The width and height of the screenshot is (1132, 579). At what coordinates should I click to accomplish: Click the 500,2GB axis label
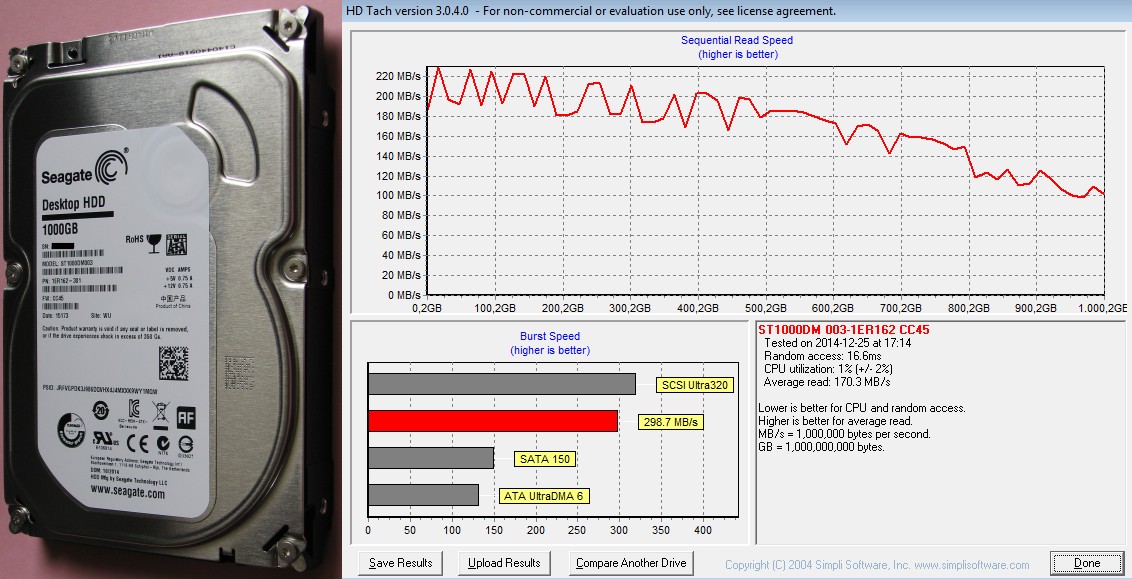click(x=766, y=308)
